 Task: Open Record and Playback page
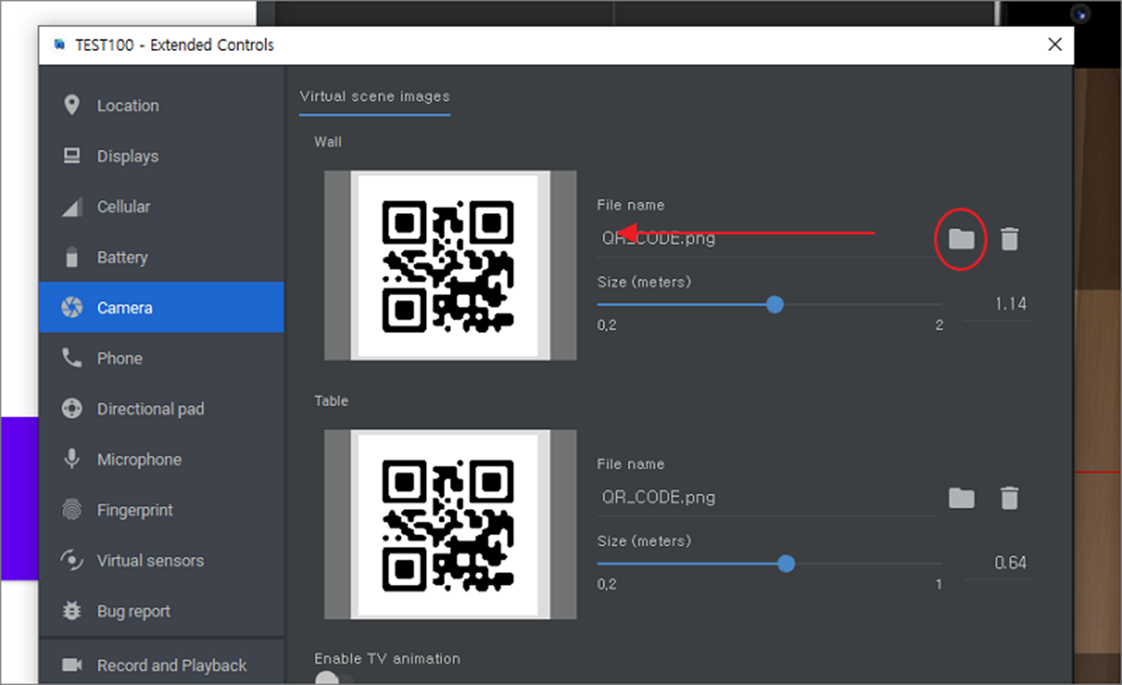tap(162, 665)
